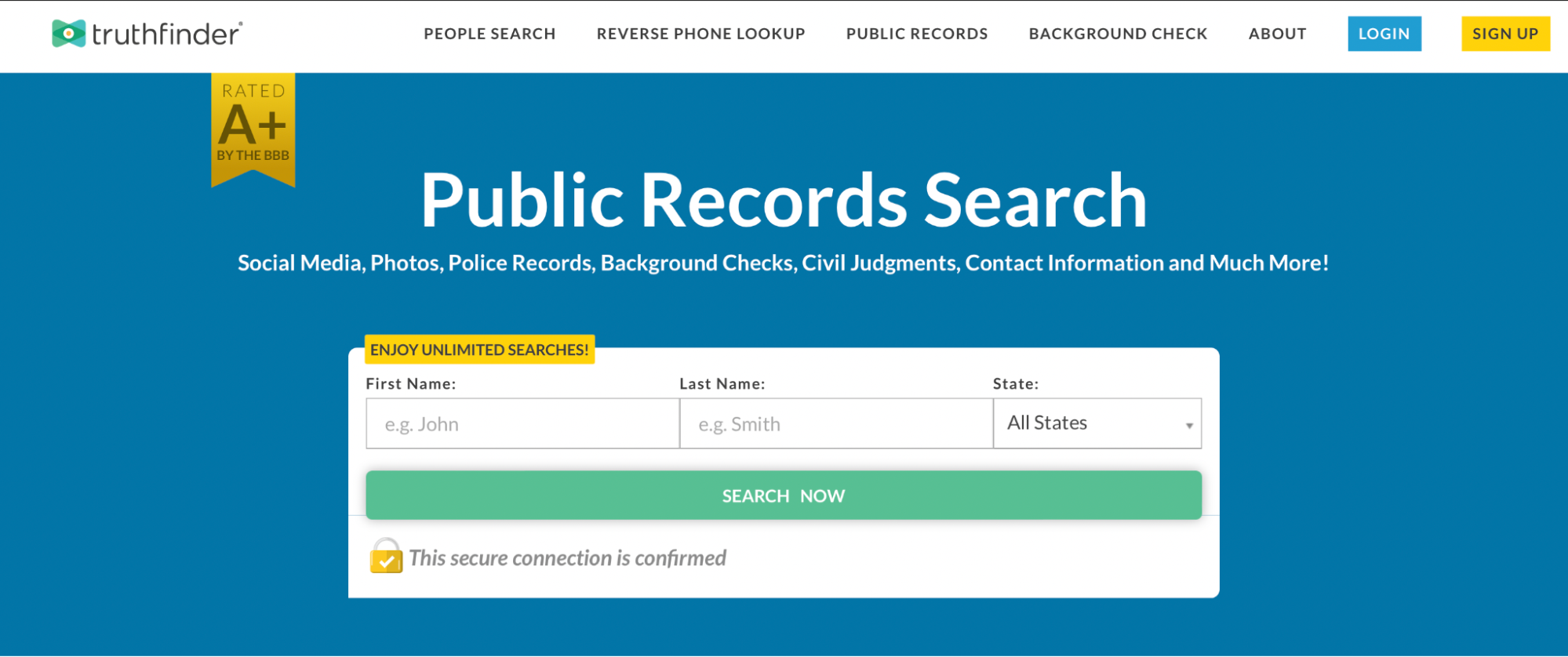Click the 'This secure connection is confirmed' text
The image size is (1568, 657).
point(568,558)
